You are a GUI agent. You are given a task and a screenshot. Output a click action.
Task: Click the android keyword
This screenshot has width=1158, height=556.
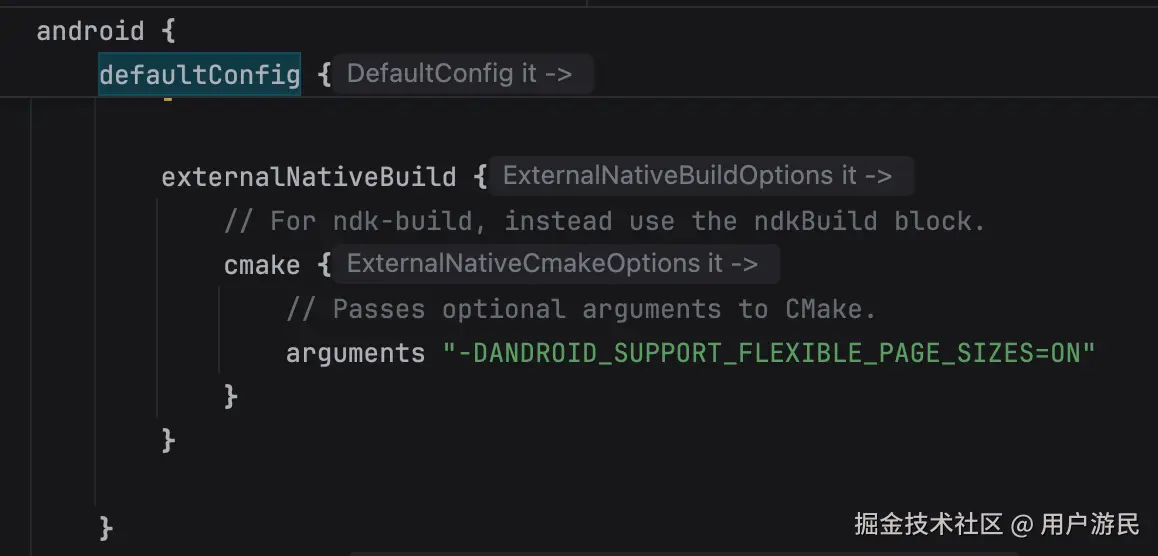click(x=90, y=31)
